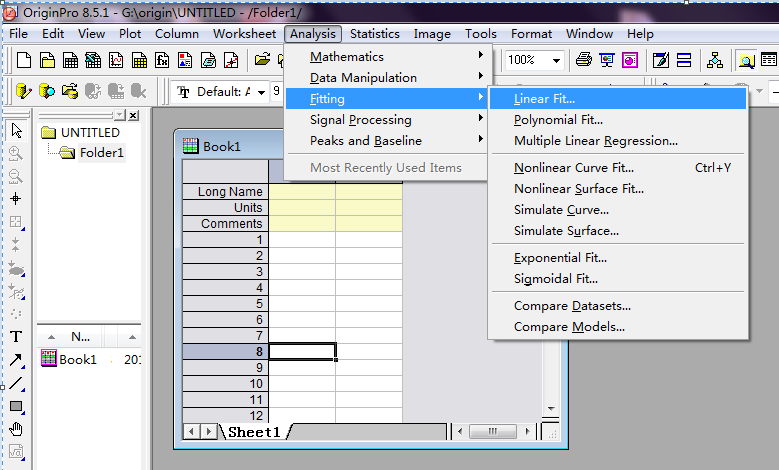Choose Nonlinear Surface Fit...
The height and width of the screenshot is (470, 779).
tap(618, 189)
